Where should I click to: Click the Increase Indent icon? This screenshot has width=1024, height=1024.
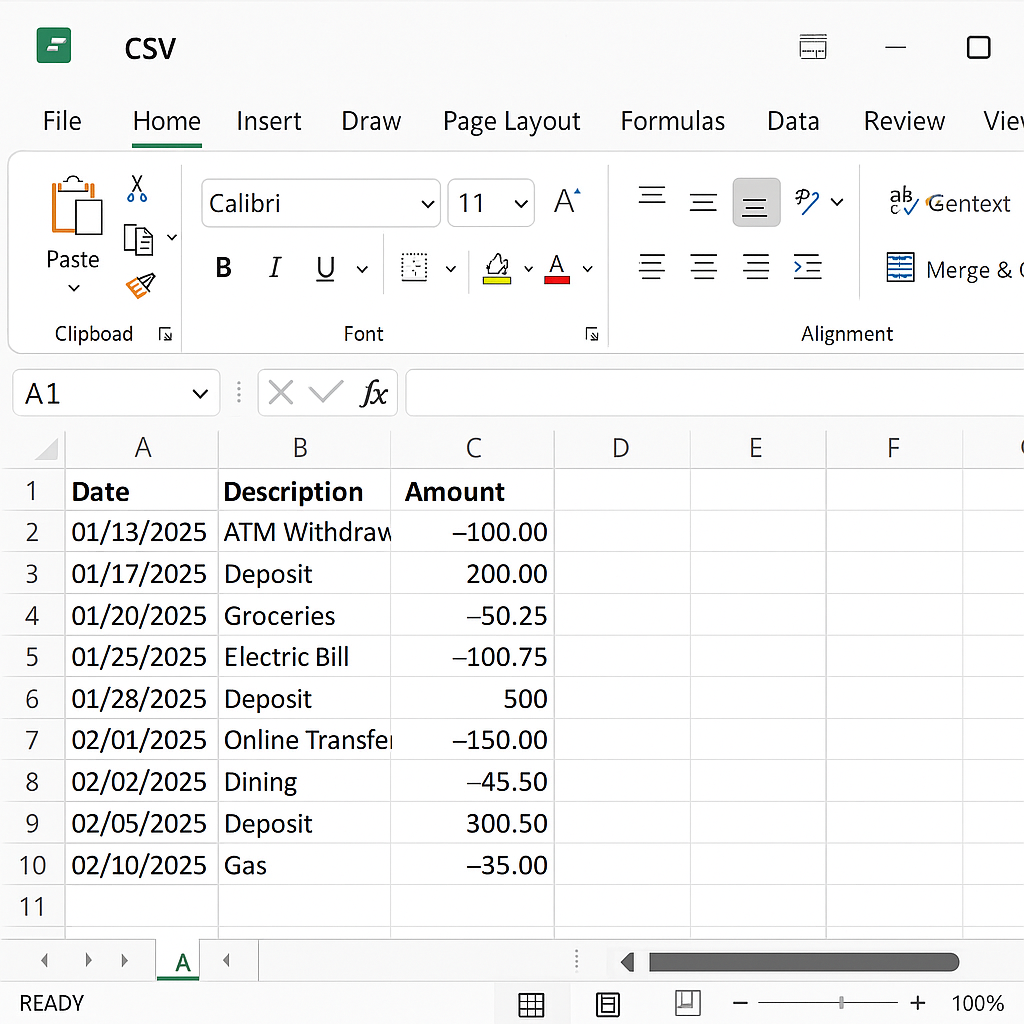(x=807, y=267)
